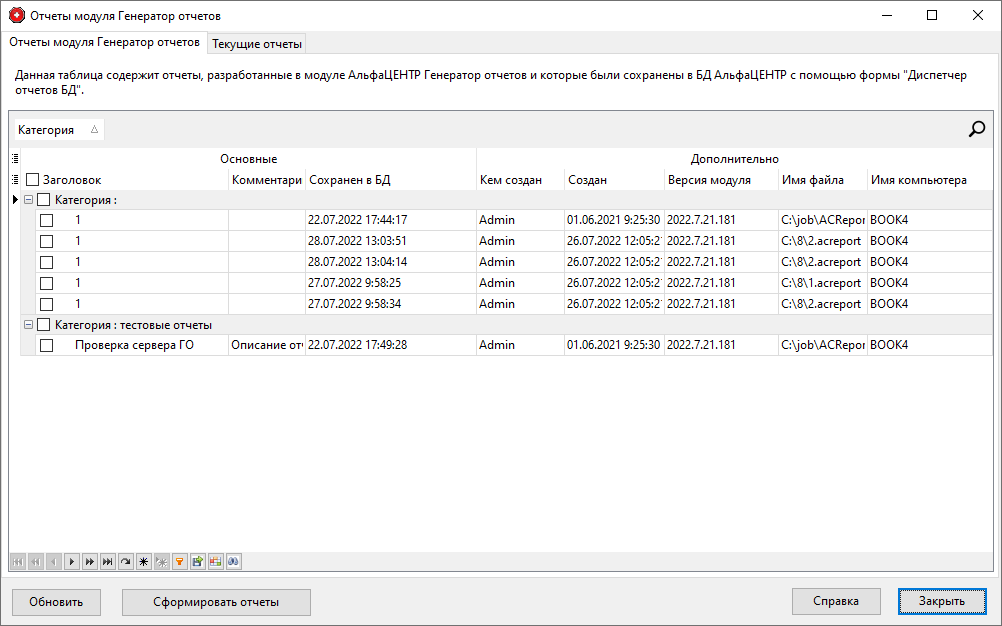The height and width of the screenshot is (626, 1002).
Task: Toggle sort on Категория grouping chip
Action: point(59,130)
